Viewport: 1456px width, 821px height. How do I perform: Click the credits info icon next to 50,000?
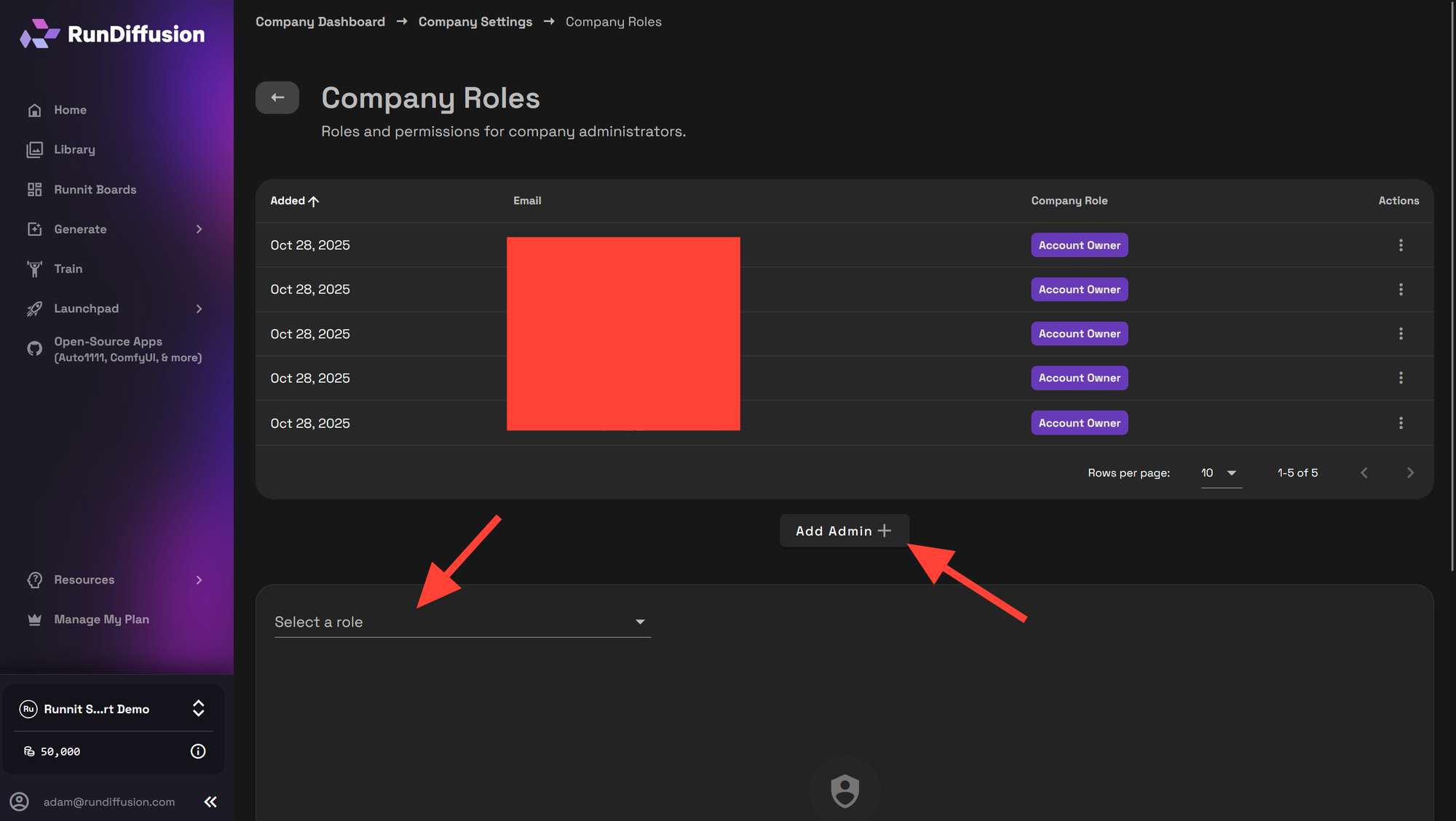click(x=197, y=751)
